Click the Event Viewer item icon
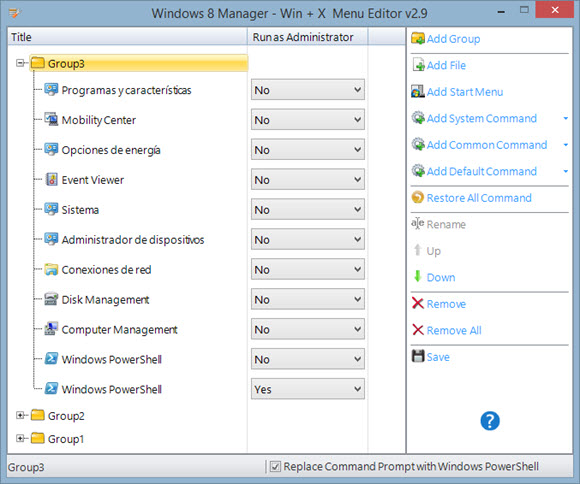 pos(51,179)
